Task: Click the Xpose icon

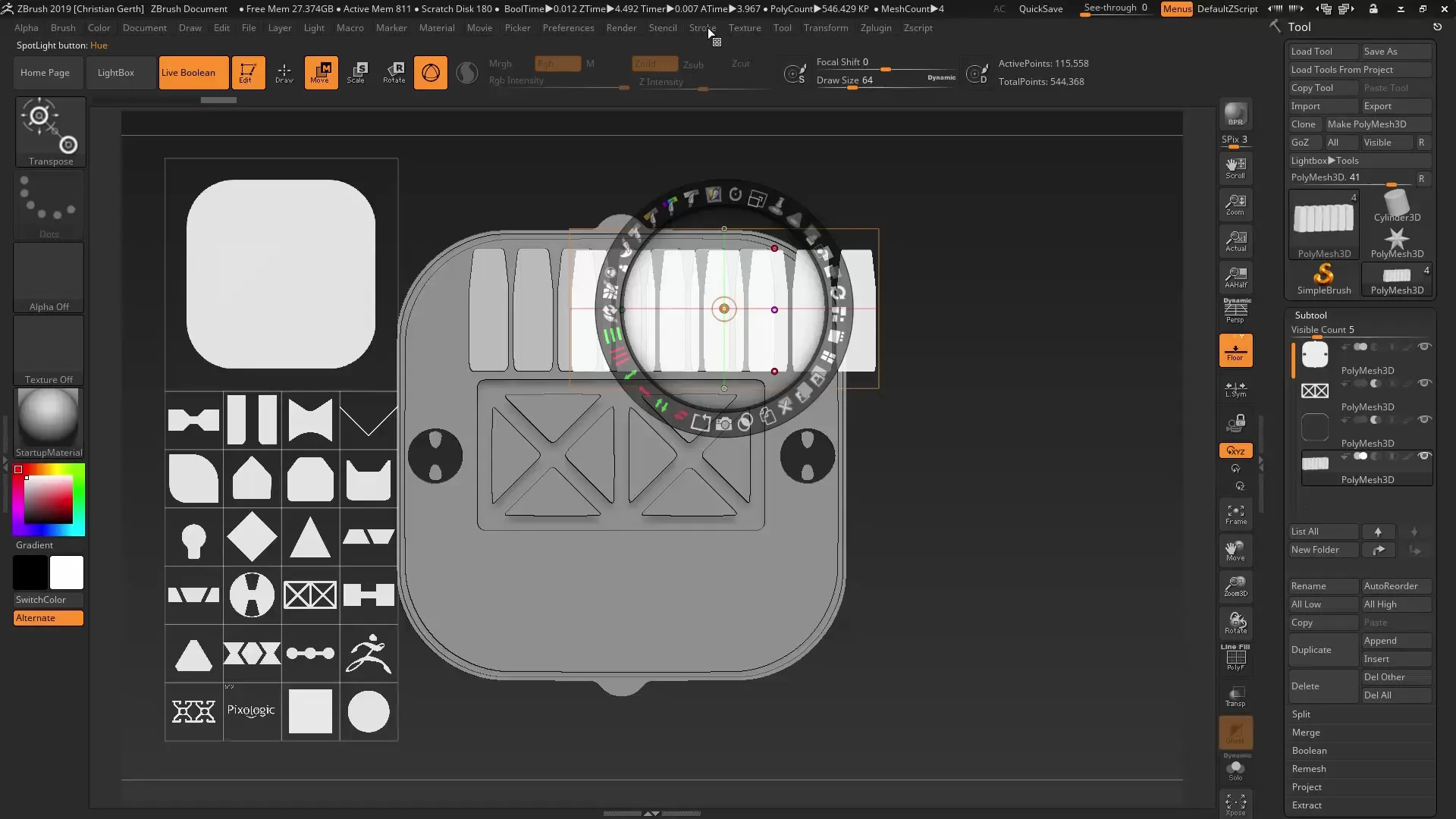Action: point(1235,804)
